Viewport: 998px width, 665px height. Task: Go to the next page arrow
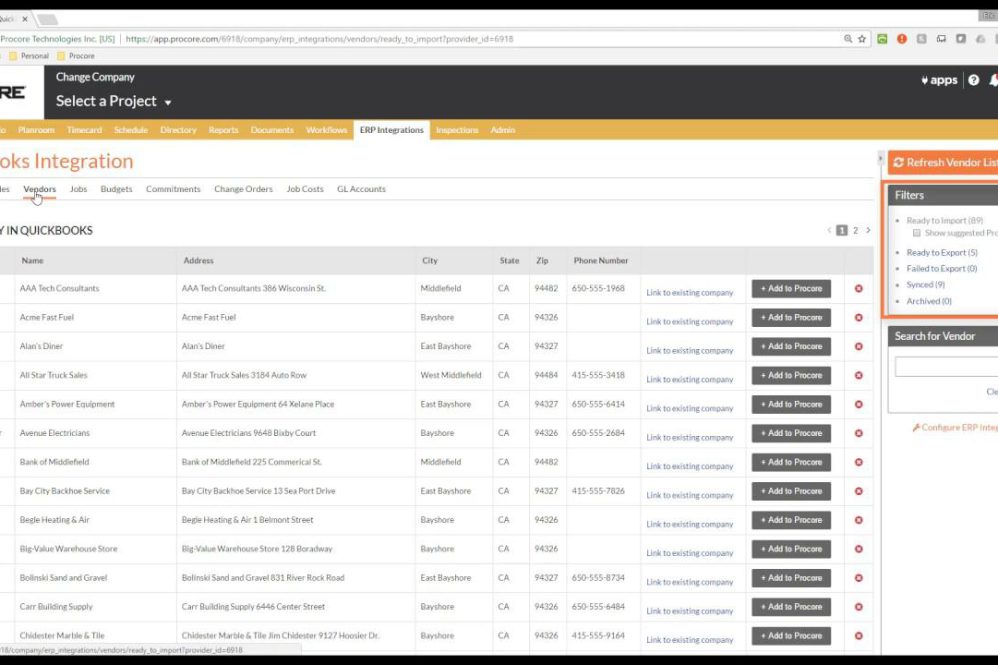pyautogui.click(x=868, y=230)
